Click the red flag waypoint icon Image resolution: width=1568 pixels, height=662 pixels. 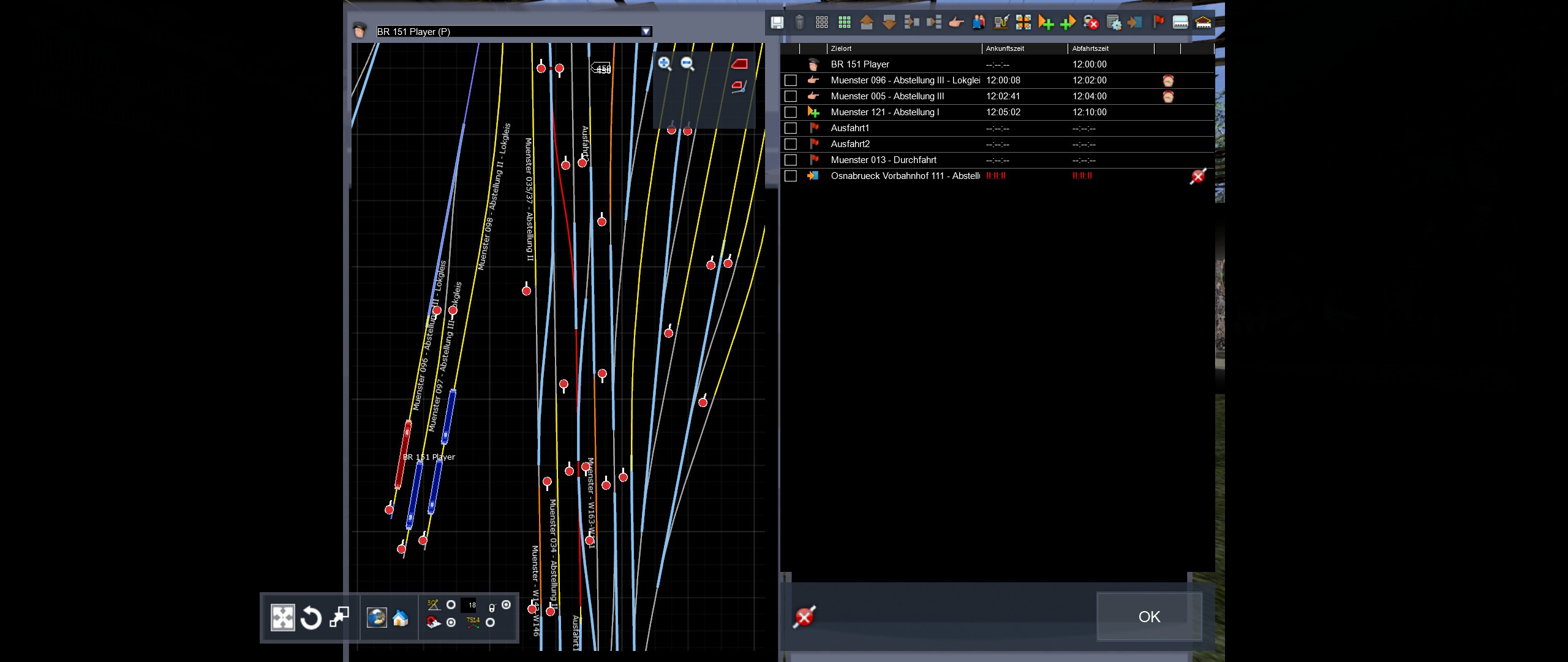[1158, 23]
